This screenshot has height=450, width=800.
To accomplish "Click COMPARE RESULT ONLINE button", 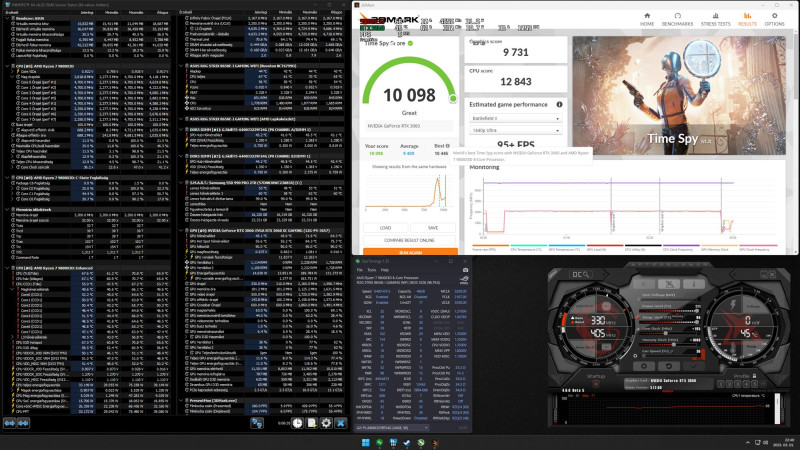I will point(409,240).
